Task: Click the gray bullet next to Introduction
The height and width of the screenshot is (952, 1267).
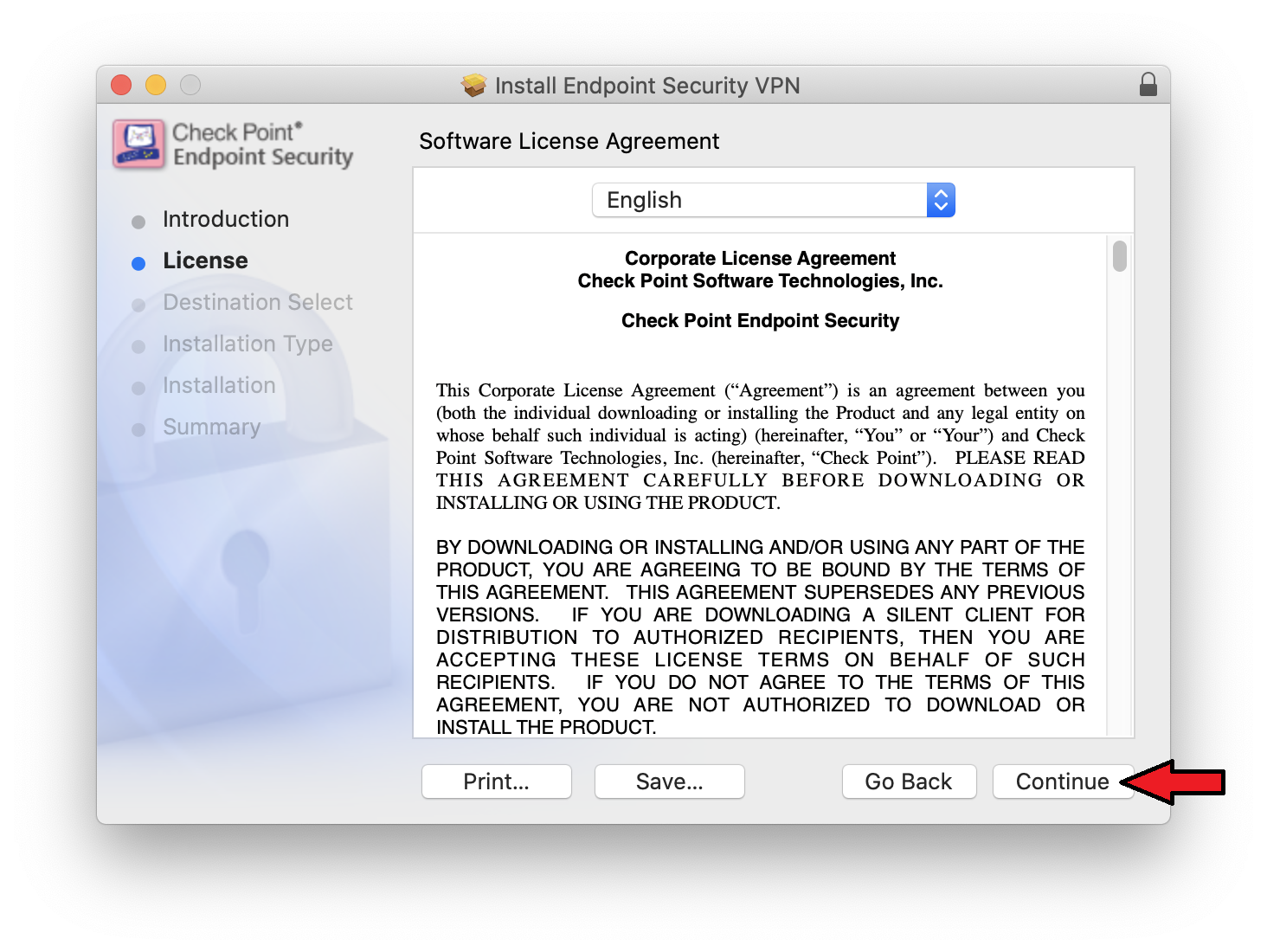Action: pyautogui.click(x=138, y=222)
